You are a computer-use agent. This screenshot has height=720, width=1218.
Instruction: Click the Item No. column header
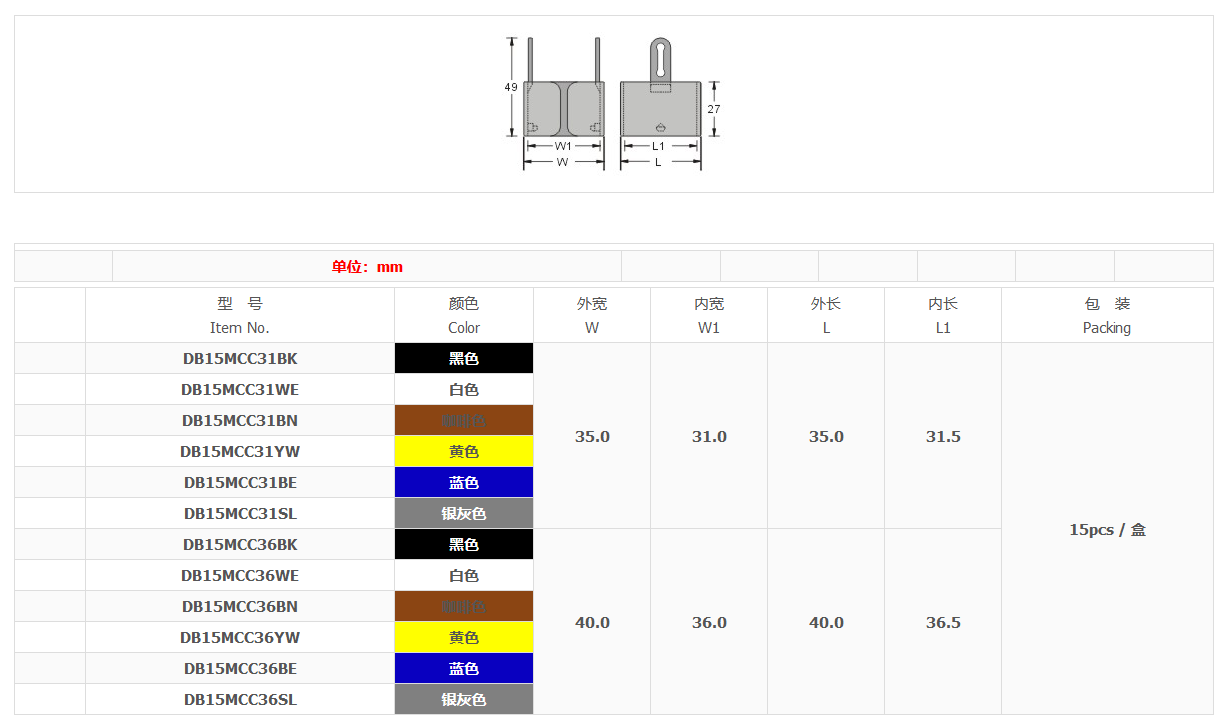click(240, 315)
